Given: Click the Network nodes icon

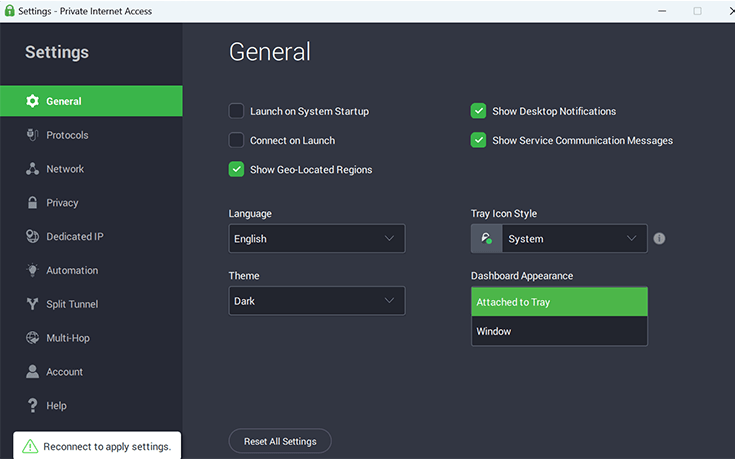Looking at the screenshot, I should tap(32, 169).
